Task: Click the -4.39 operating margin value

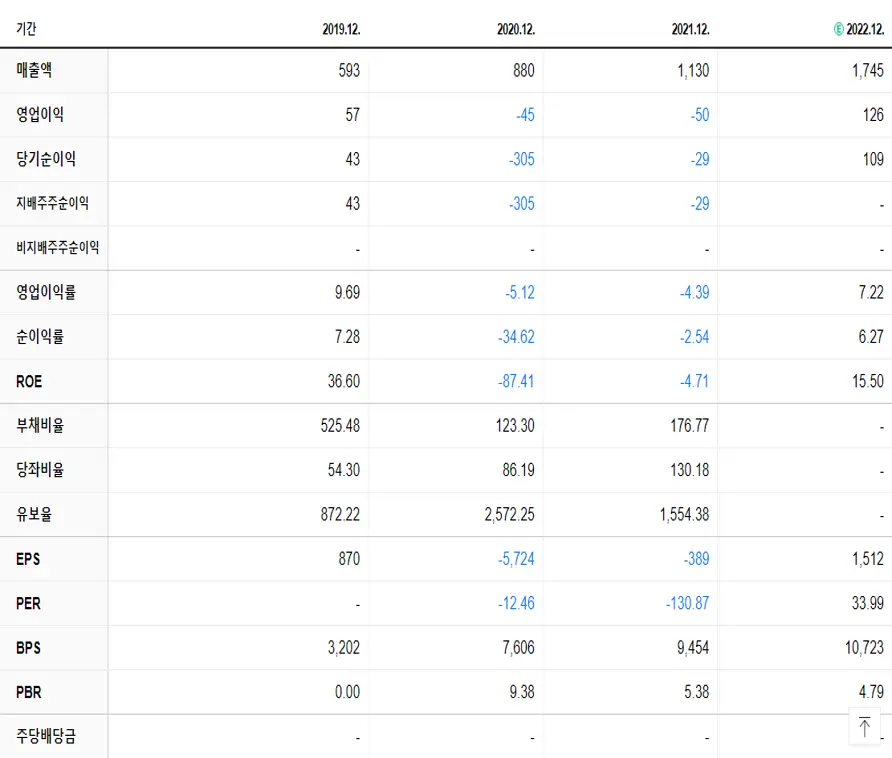Action: pyautogui.click(x=695, y=292)
